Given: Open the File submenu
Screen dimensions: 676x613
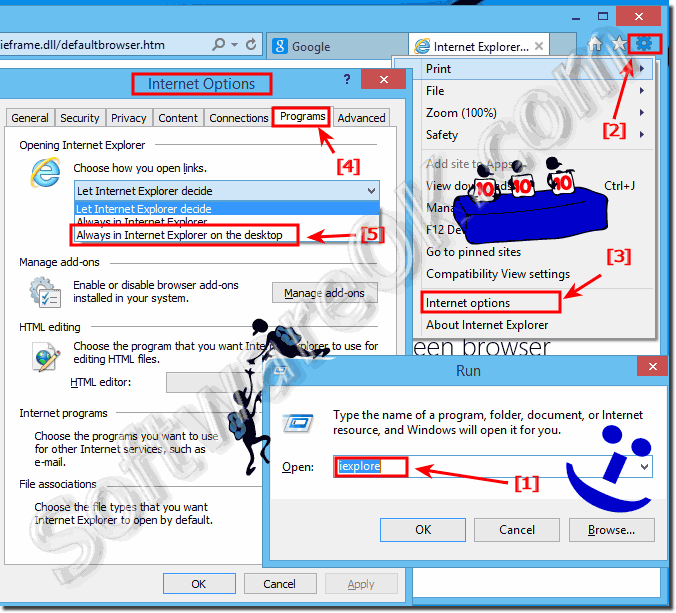Looking at the screenshot, I should [x=534, y=91].
